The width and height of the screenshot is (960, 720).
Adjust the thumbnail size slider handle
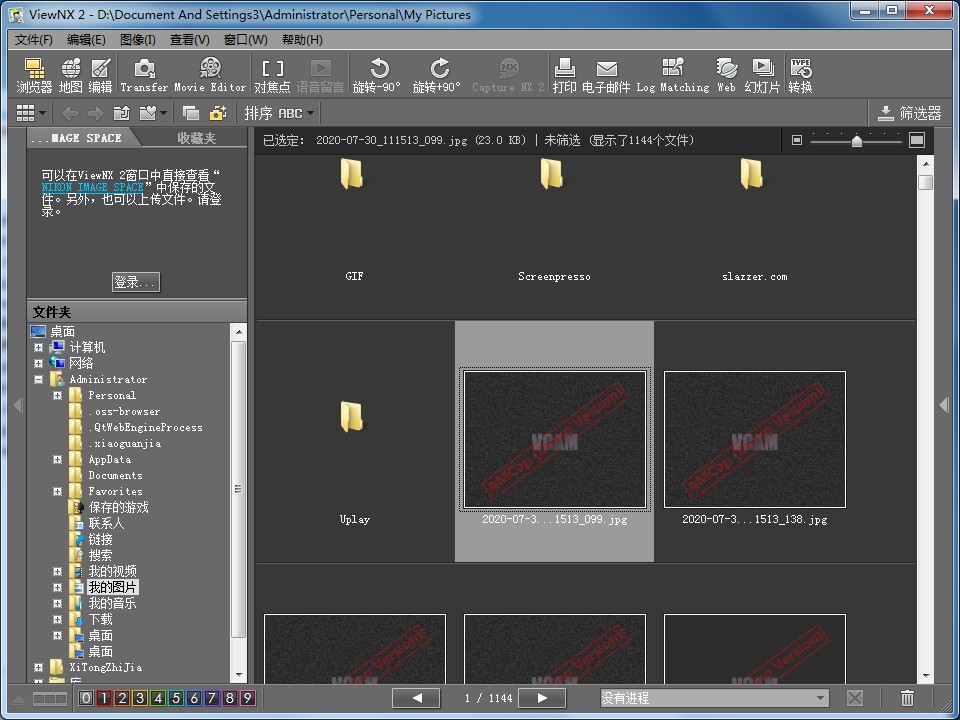tap(857, 141)
